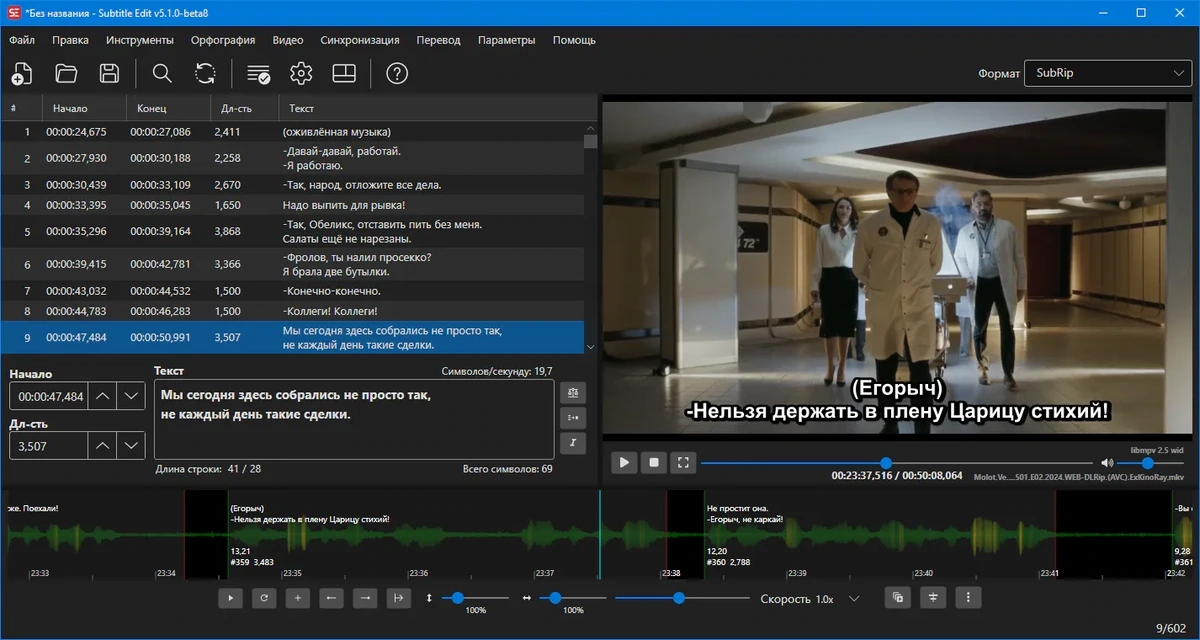The image size is (1200, 640).
Task: Open the Файл menu
Action: (x=22, y=40)
